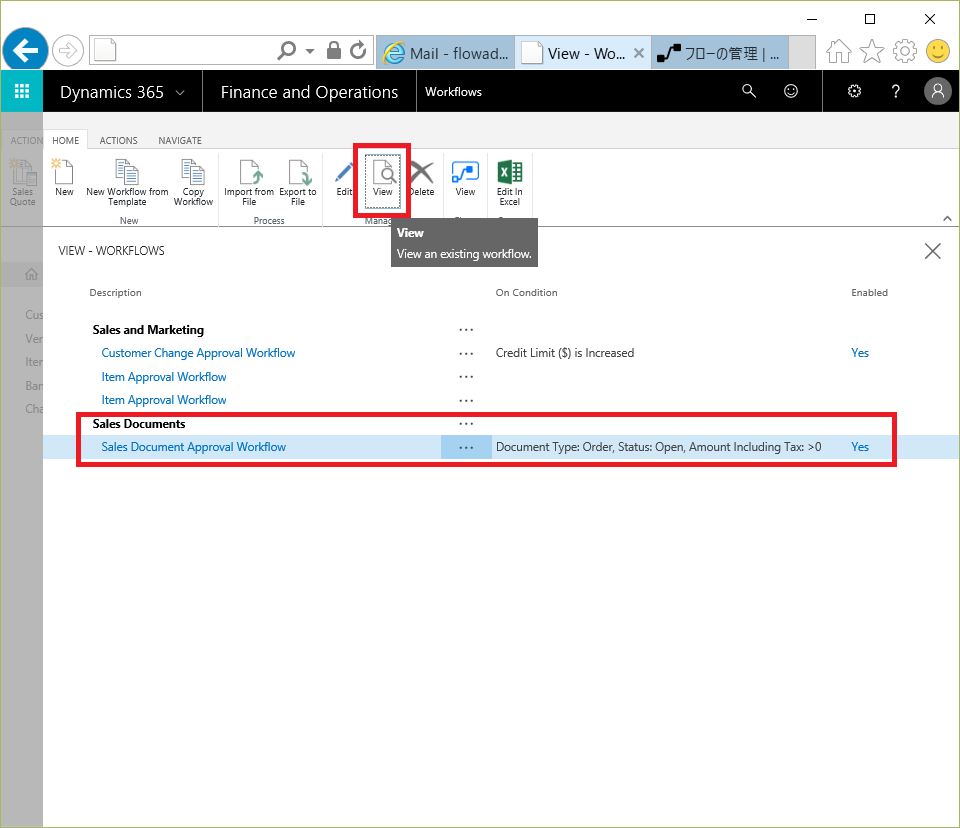This screenshot has width=960, height=828.
Task: Open the user account avatar menu
Action: [937, 91]
